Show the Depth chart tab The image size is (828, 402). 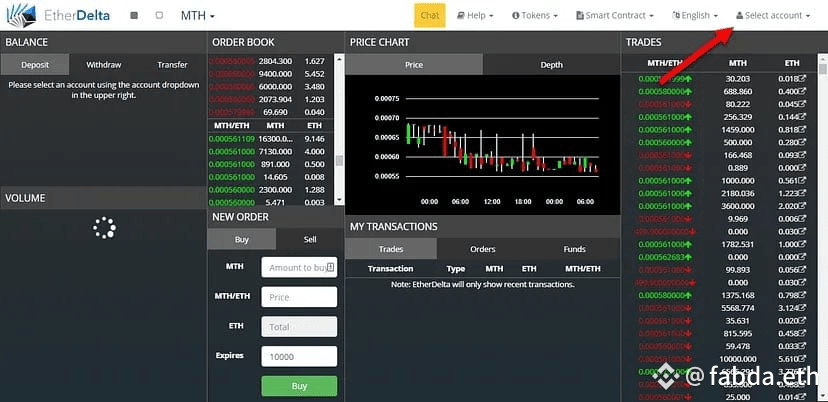(551, 64)
